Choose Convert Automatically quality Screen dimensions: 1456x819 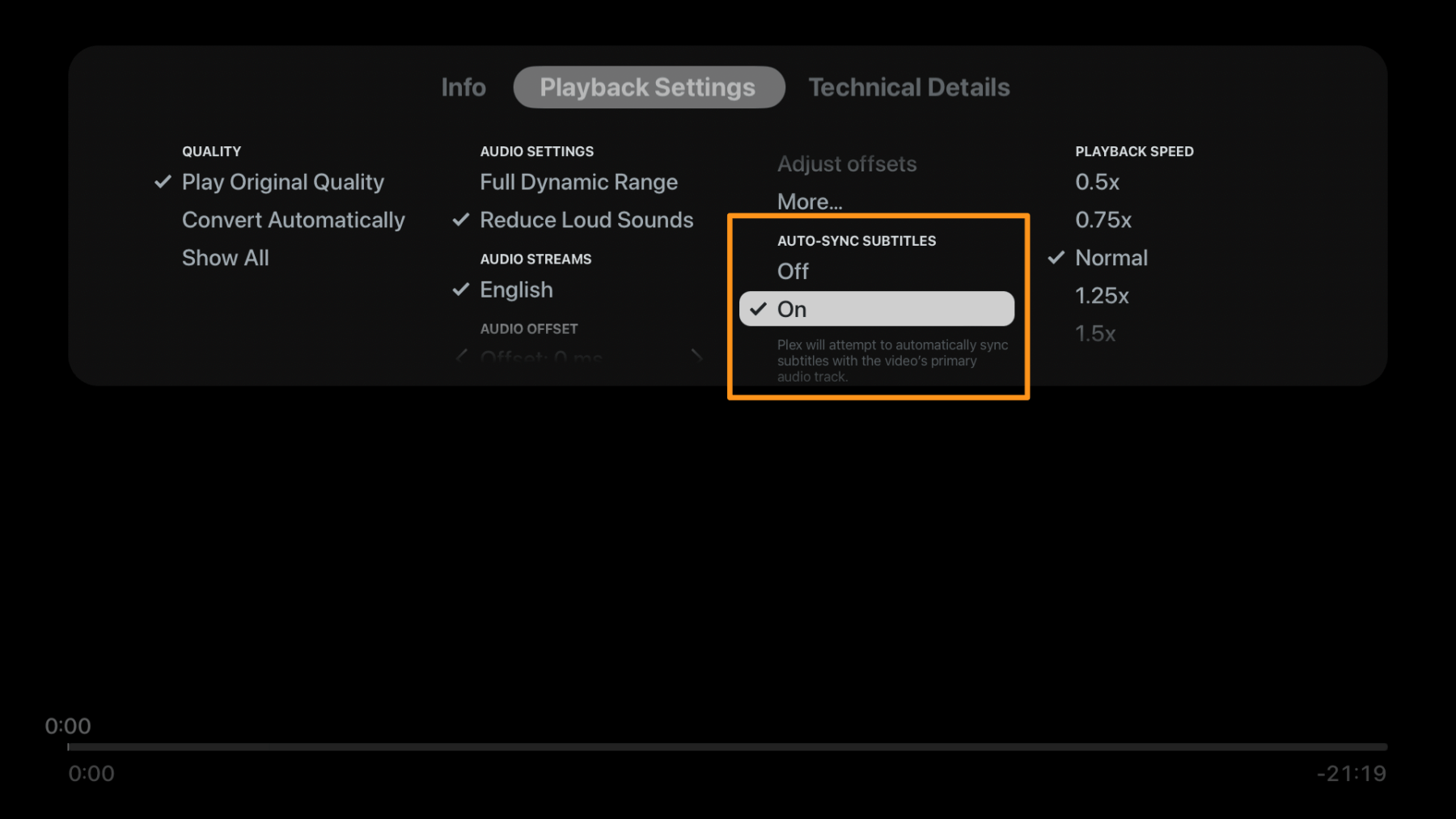[294, 219]
